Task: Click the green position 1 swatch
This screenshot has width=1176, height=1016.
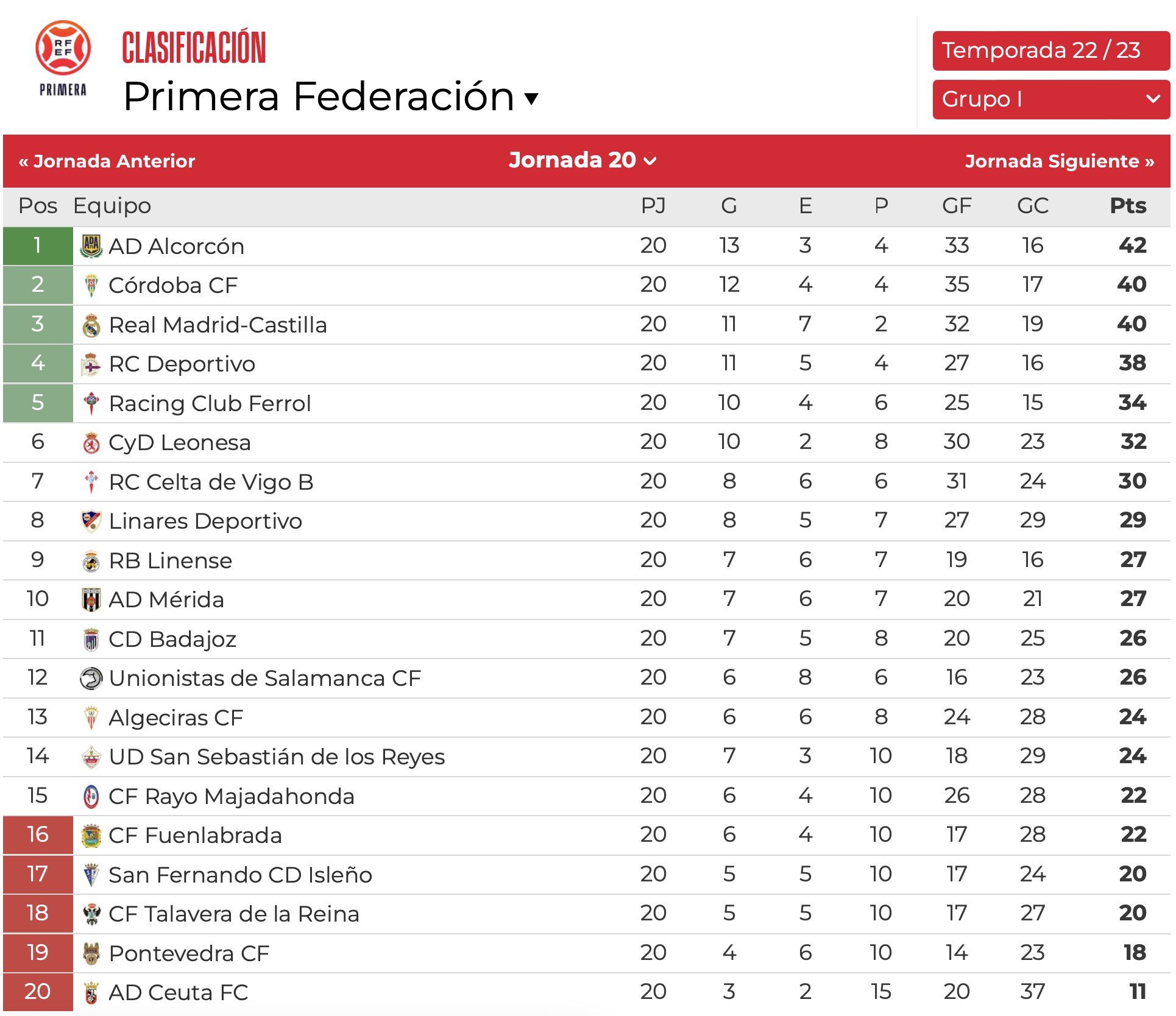Action: pyautogui.click(x=38, y=245)
